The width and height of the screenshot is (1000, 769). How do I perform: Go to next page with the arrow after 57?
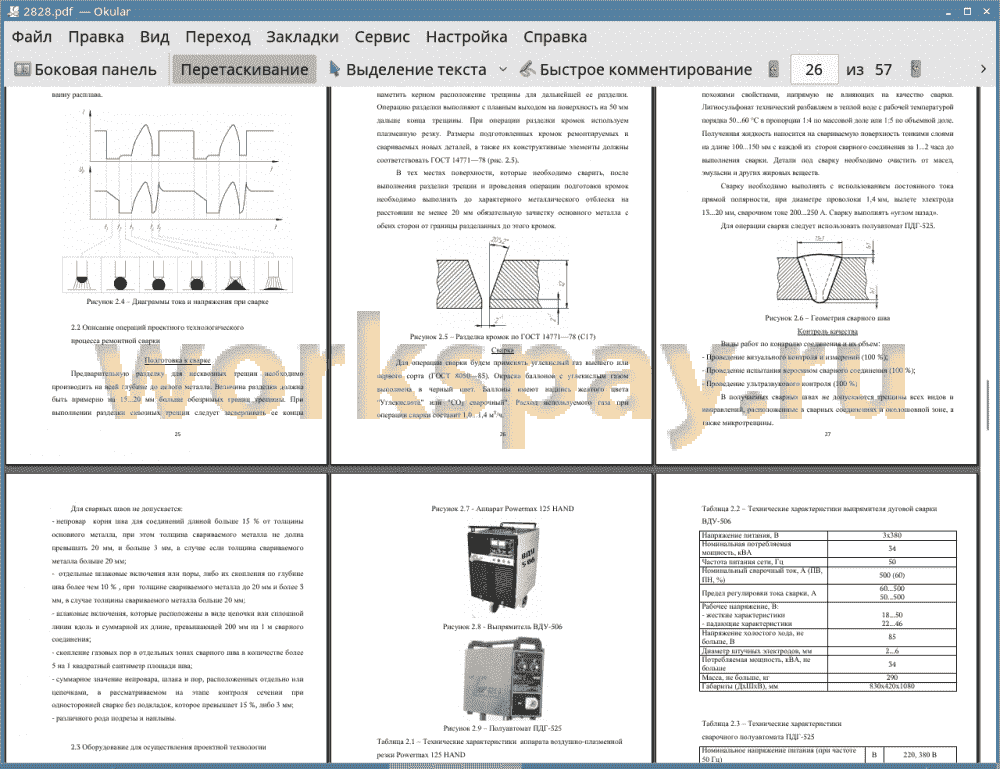[916, 69]
